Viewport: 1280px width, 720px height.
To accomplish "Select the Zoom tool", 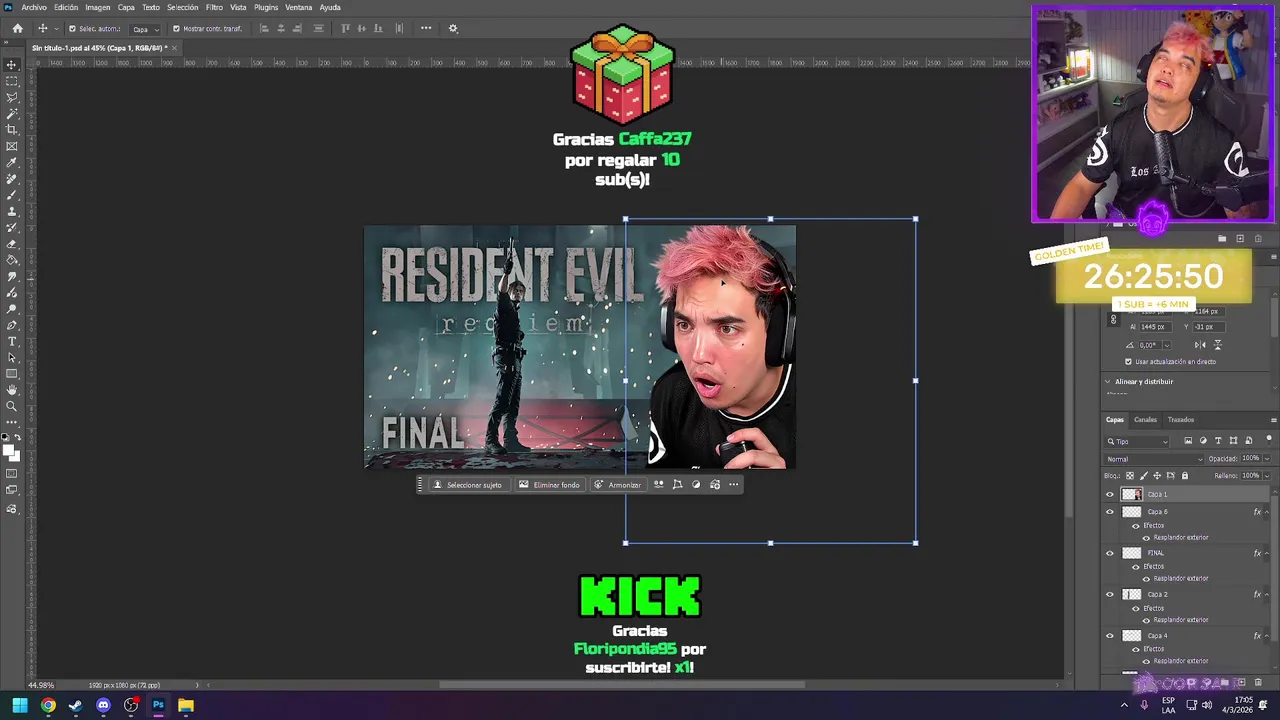I will pos(12,406).
